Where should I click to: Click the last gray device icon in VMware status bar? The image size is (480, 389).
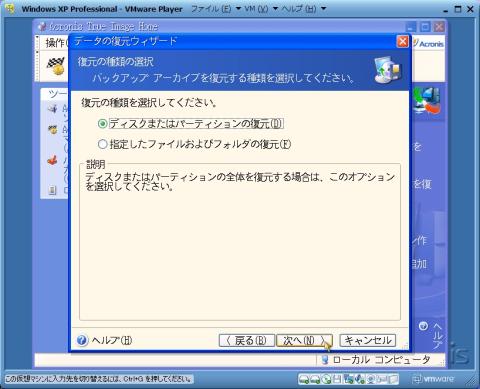coord(393,379)
